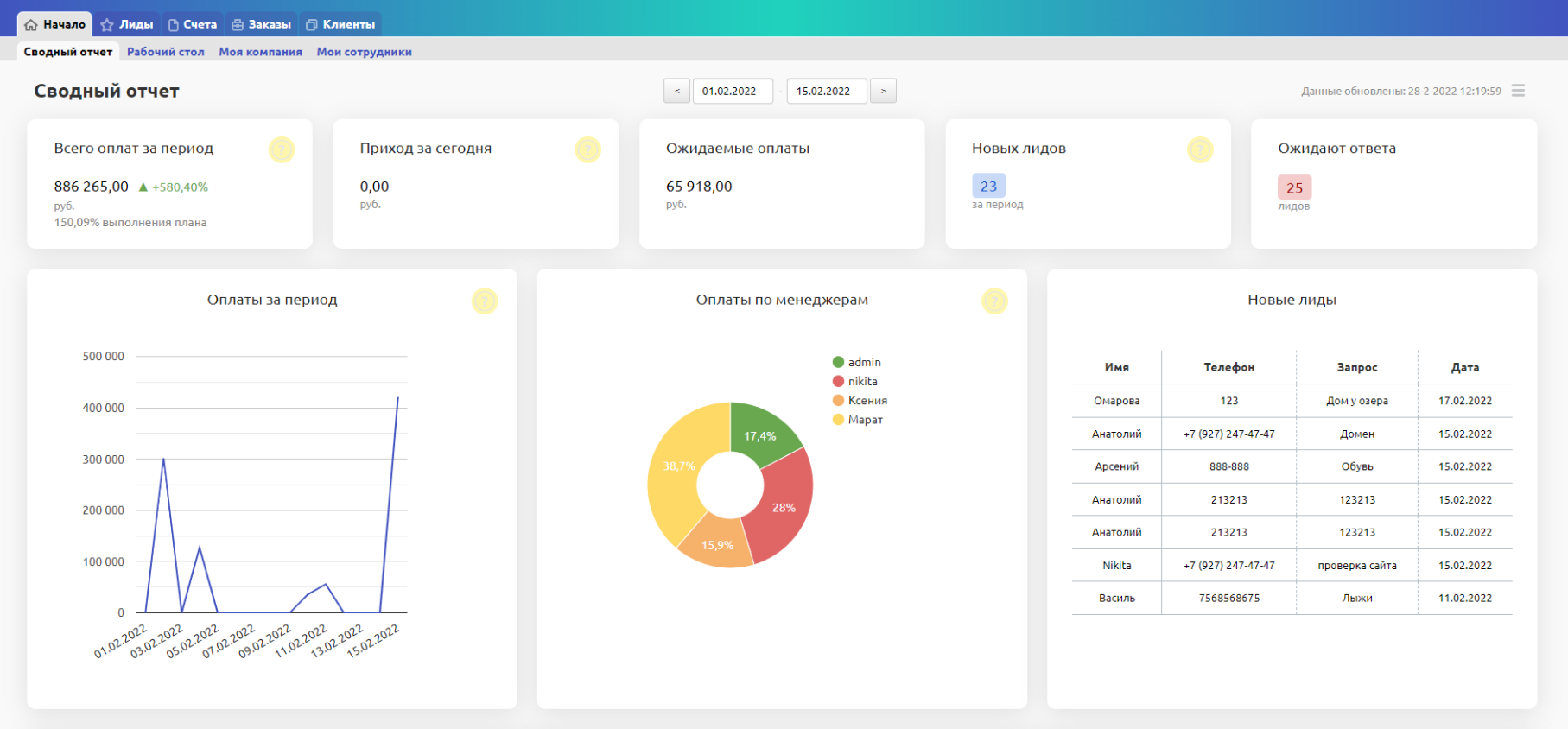Open the Лиды top tab

pos(127,24)
